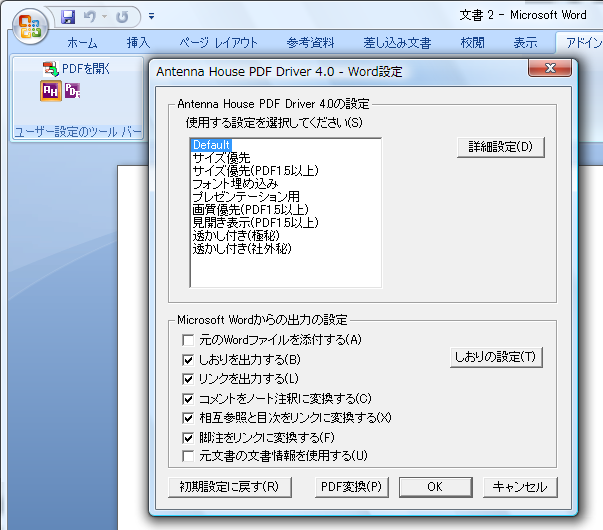The width and height of the screenshot is (603, 530).
Task: Toggle リンクを出力する checkbox
Action: 188,379
